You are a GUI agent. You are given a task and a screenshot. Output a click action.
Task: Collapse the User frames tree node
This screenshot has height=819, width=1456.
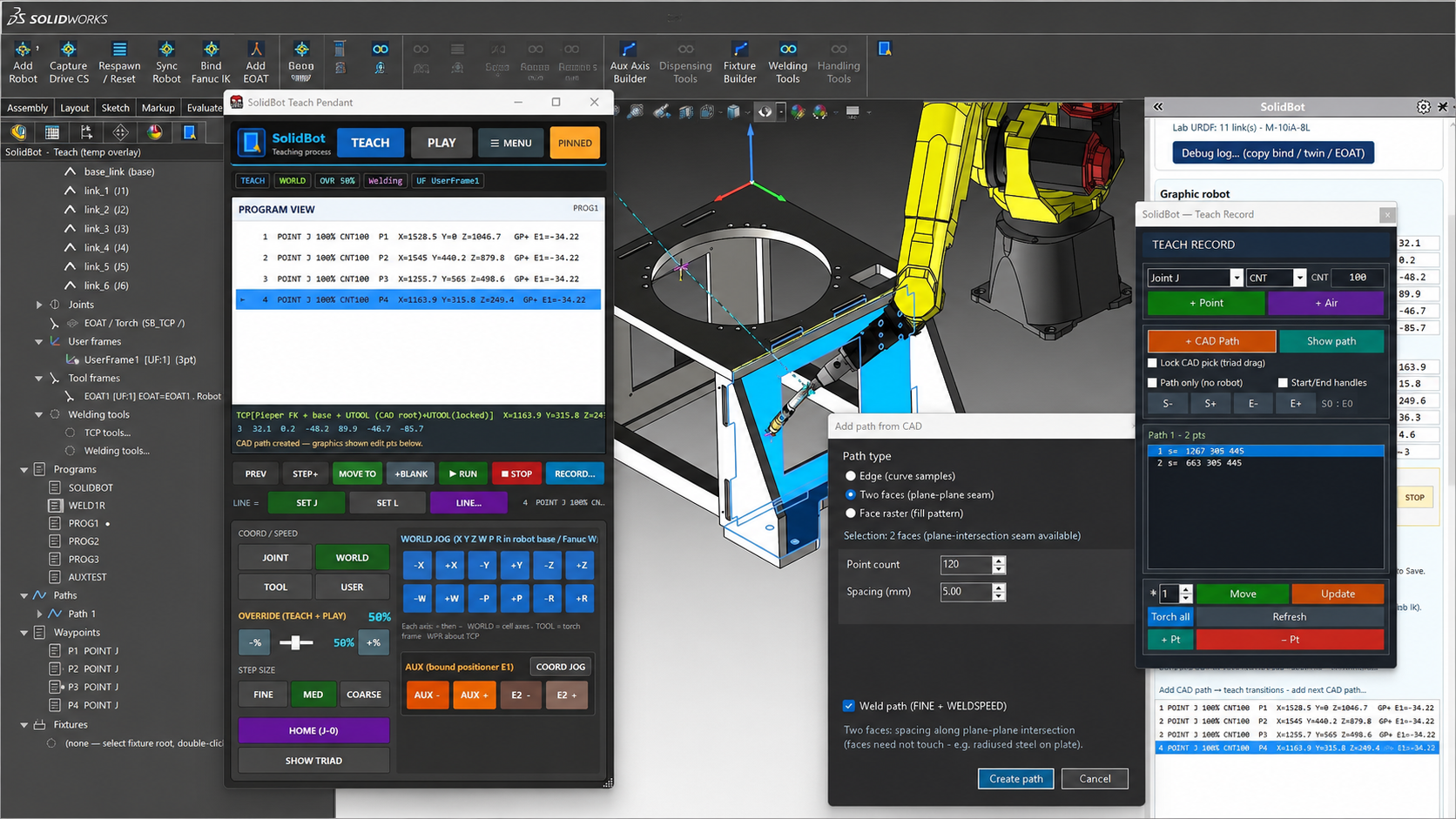tap(38, 341)
